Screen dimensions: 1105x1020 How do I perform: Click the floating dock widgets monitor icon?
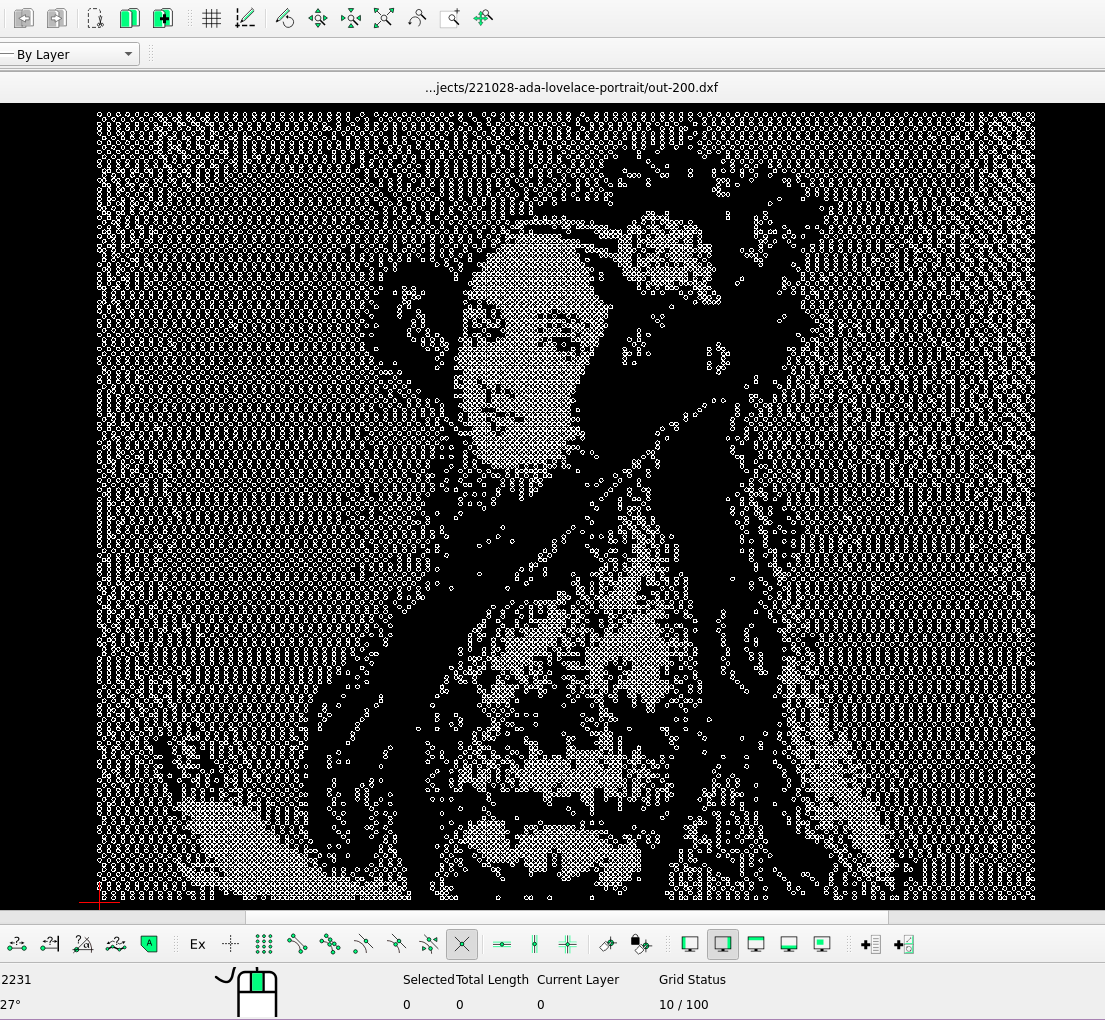pyautogui.click(x=822, y=945)
